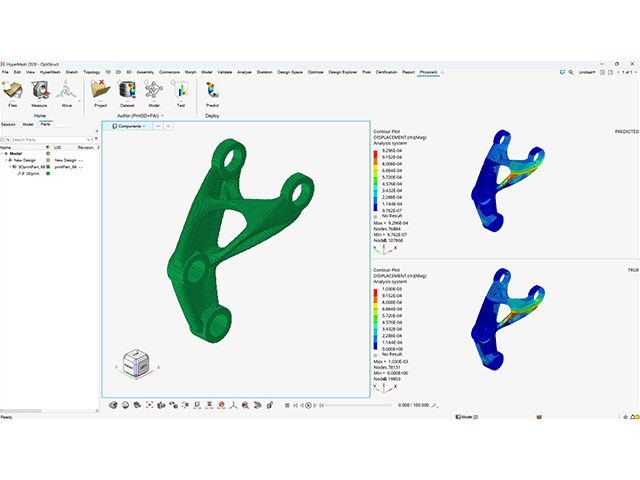Click the animation timeline slider

click(x=358, y=405)
